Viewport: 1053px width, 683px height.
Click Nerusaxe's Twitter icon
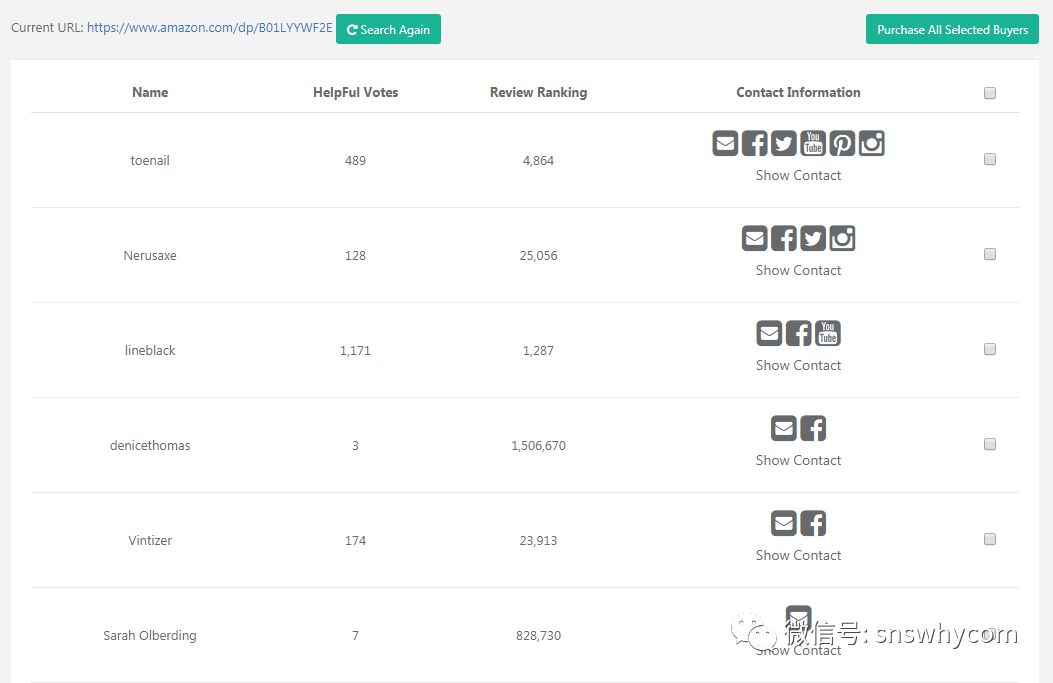(813, 238)
